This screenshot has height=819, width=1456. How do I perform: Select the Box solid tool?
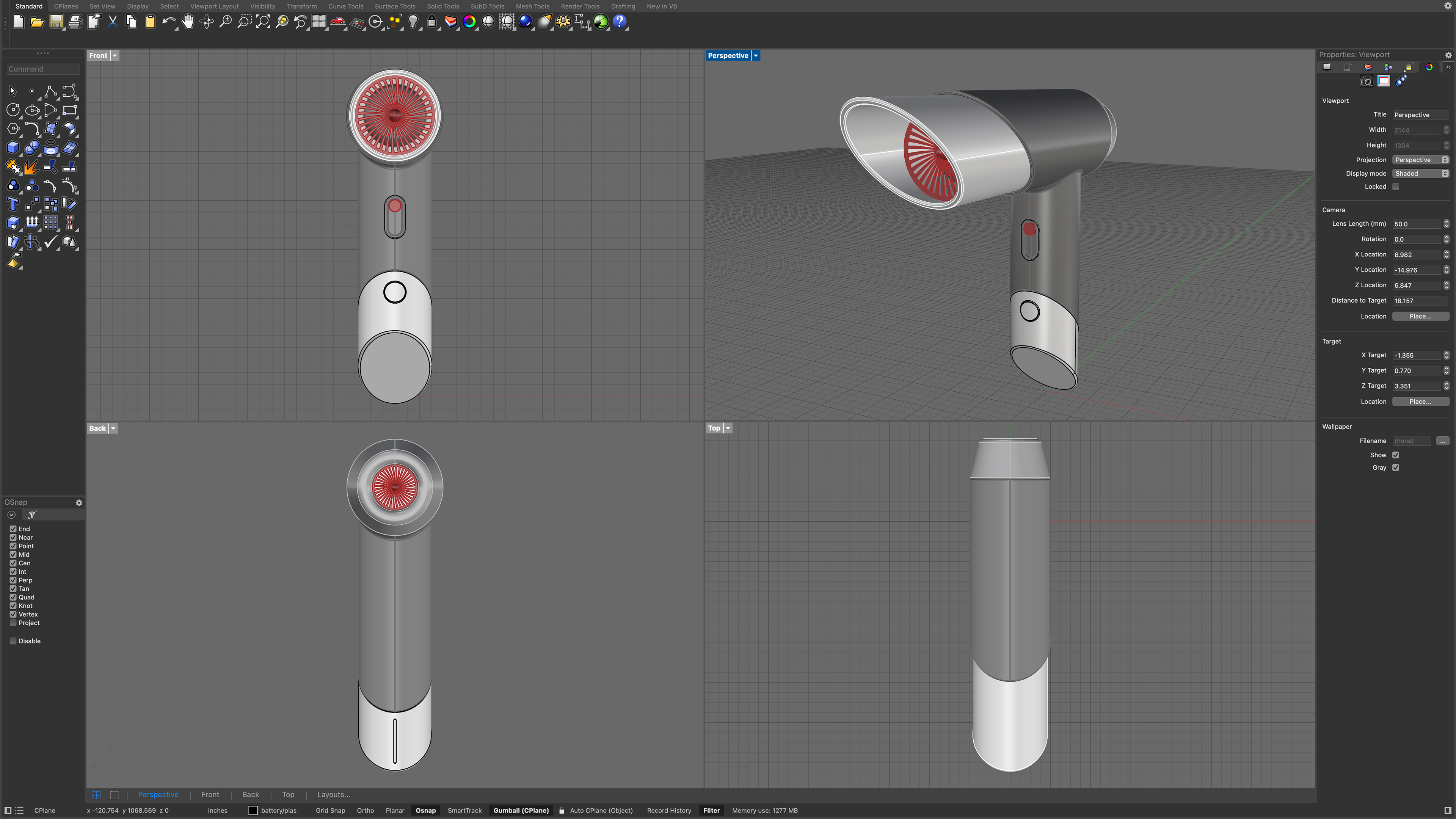pyautogui.click(x=13, y=147)
